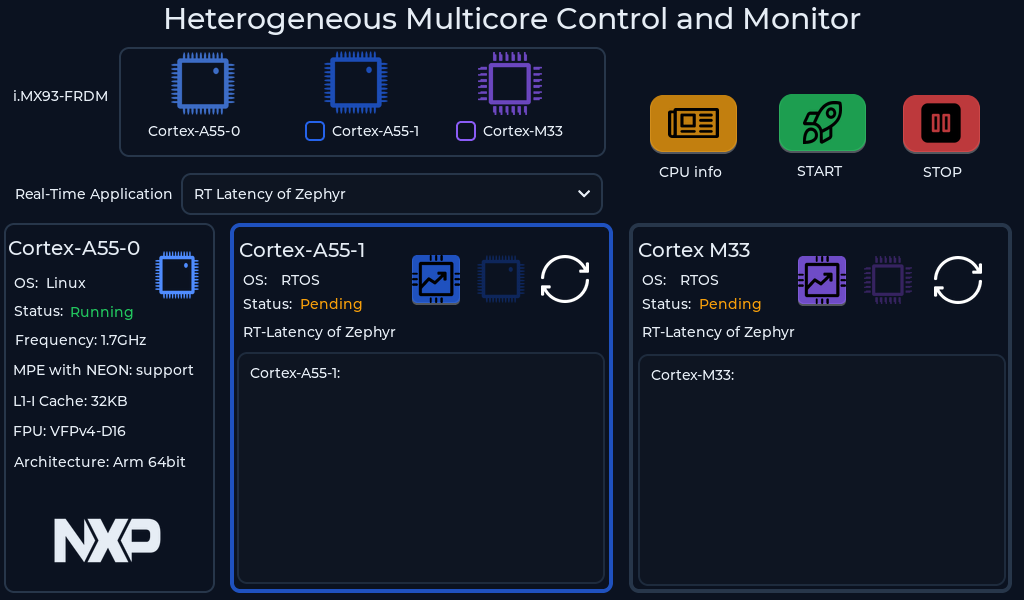
Task: Click the 'Heterogeneous Multicore Control and Monitor' title
Action: [x=512, y=19]
